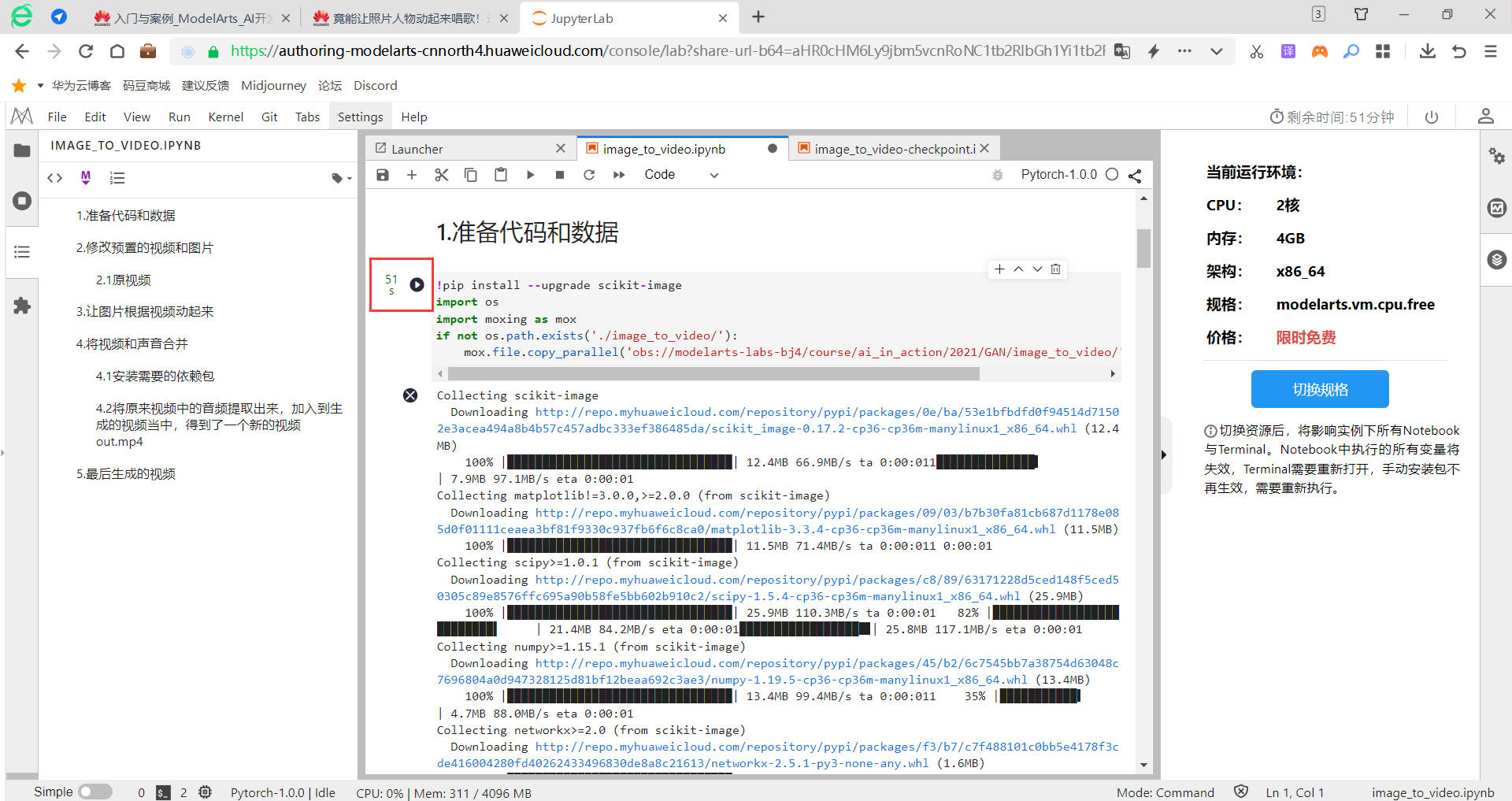1512x801 pixels.
Task: Go to section 4.1安装需要的依赖包
Action: (155, 376)
